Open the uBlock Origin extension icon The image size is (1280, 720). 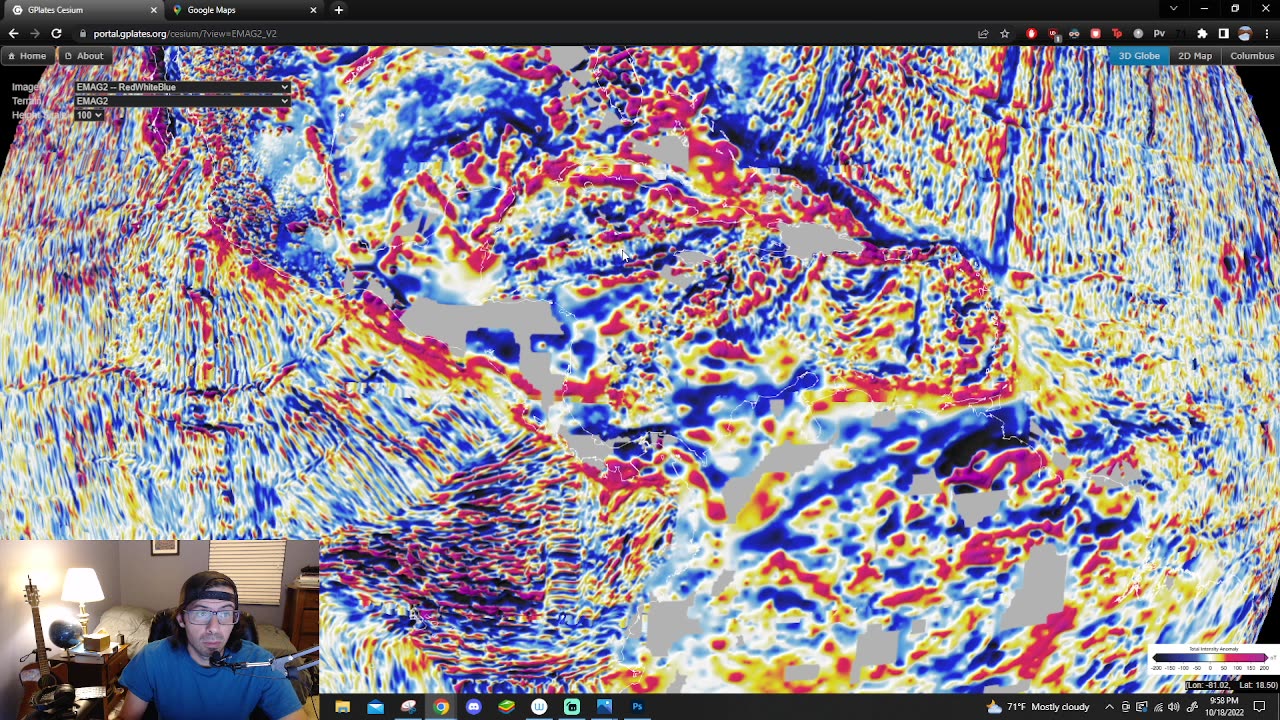point(1053,33)
